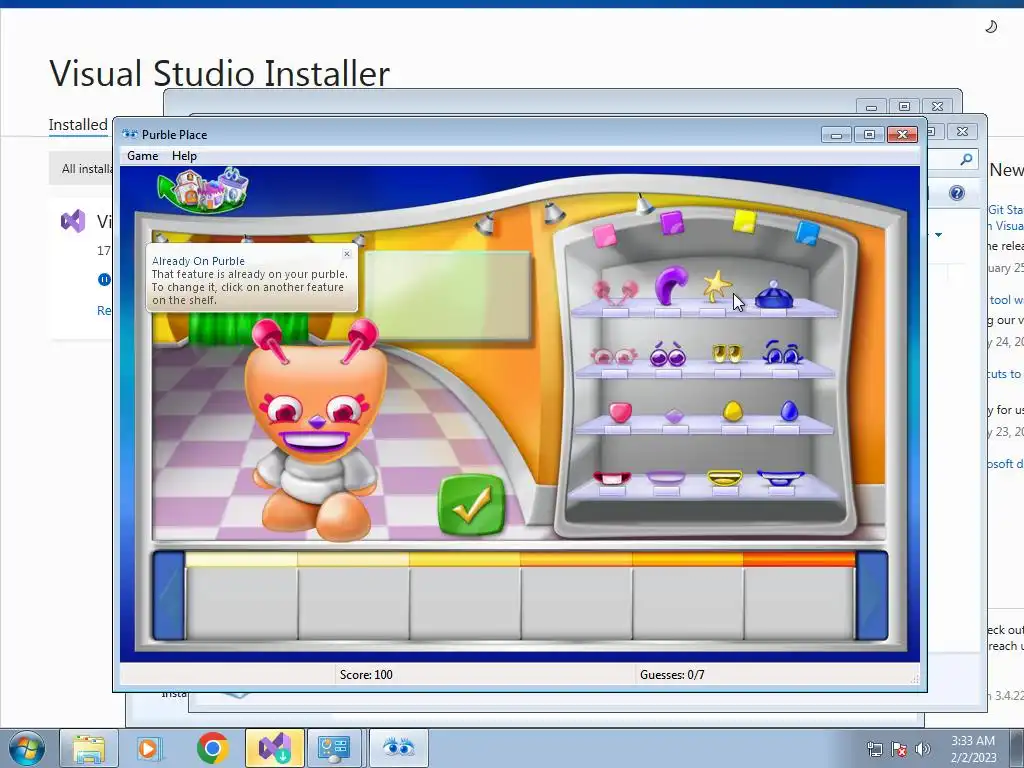This screenshot has width=1024, height=768.
Task: Click the volume speaker tray icon
Action: [x=923, y=749]
